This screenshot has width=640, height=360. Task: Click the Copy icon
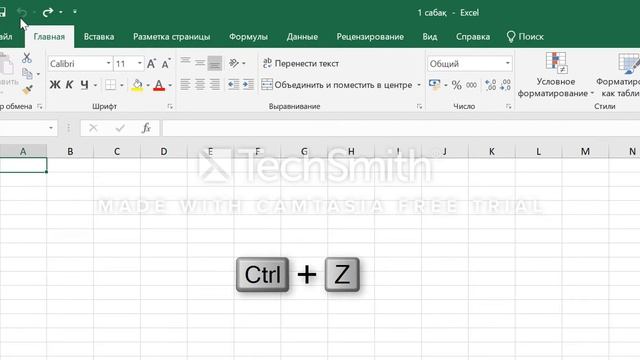coord(27,74)
